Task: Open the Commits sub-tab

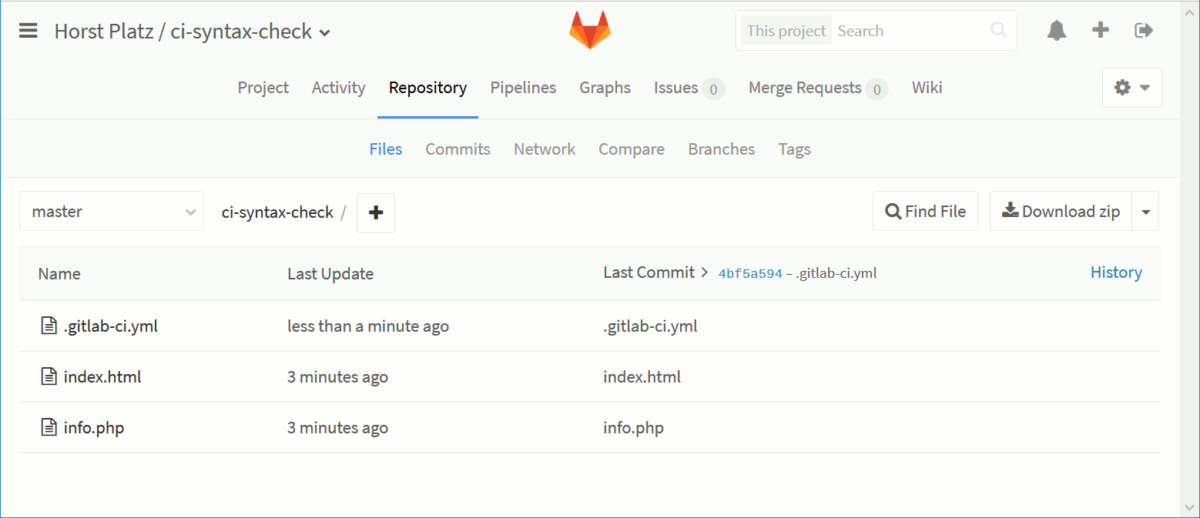Action: [458, 149]
